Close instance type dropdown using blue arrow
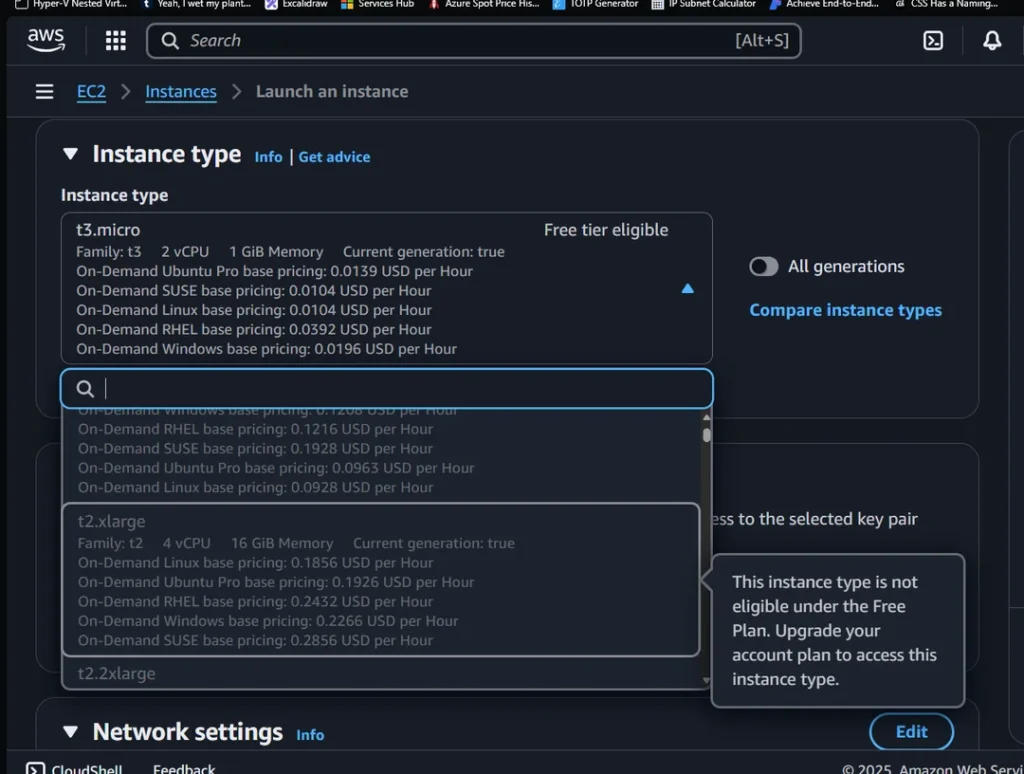 coord(687,288)
